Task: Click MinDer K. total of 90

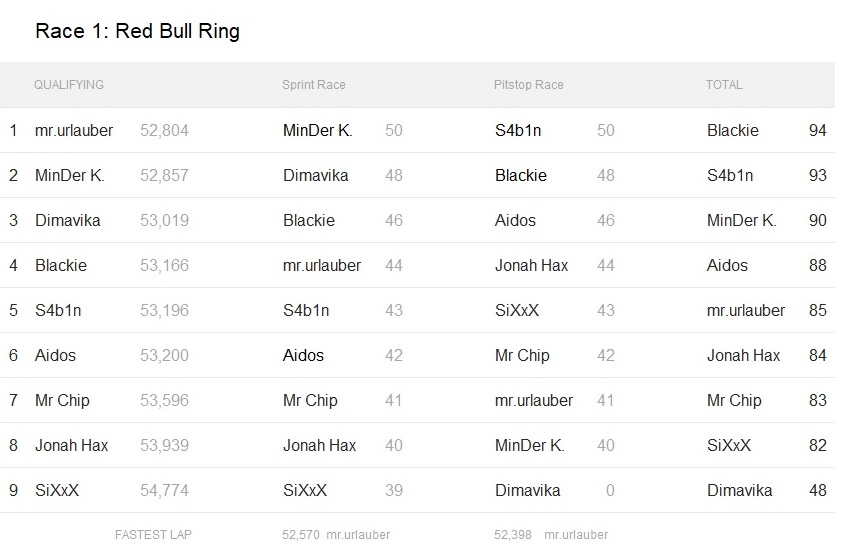Action: 817,220
